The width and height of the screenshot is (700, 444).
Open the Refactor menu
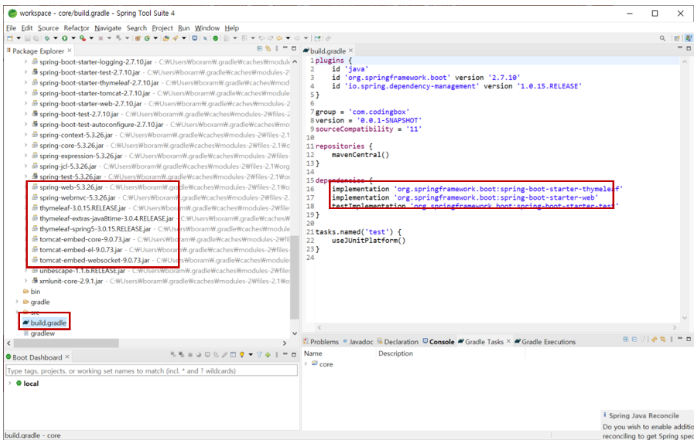pos(76,28)
